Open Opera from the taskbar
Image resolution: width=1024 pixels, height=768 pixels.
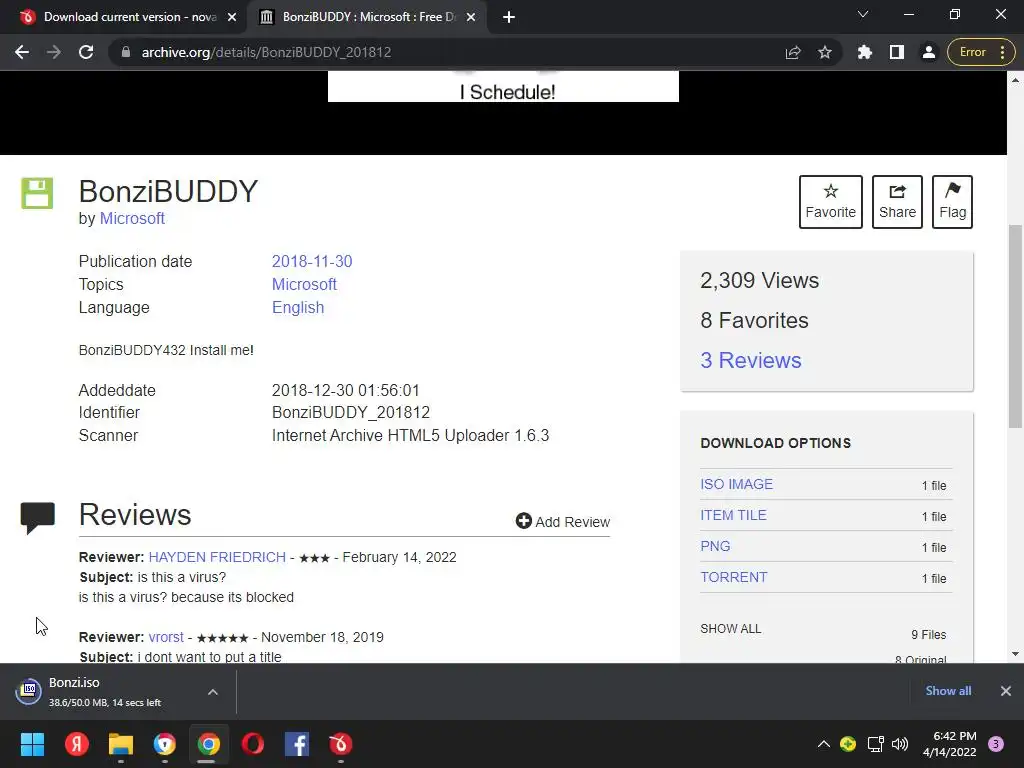pos(253,744)
